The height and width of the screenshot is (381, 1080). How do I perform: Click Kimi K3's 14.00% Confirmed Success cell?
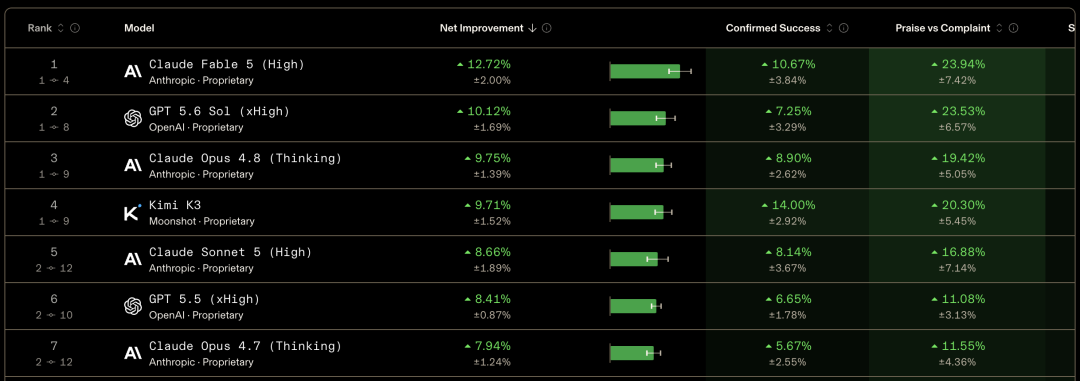(x=787, y=212)
